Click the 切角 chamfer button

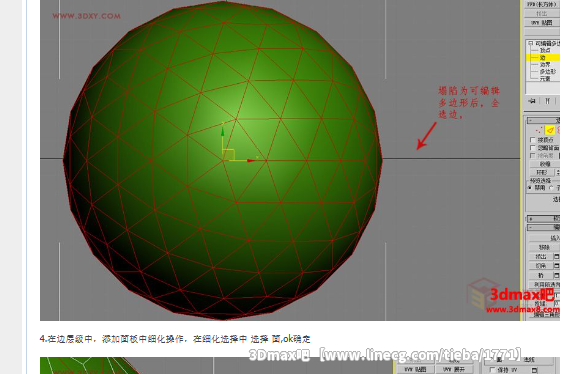point(541,266)
